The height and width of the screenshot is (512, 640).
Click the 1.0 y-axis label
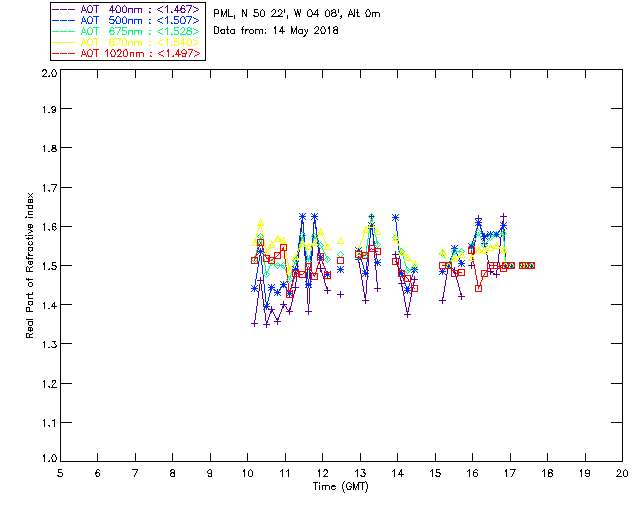(x=49, y=459)
